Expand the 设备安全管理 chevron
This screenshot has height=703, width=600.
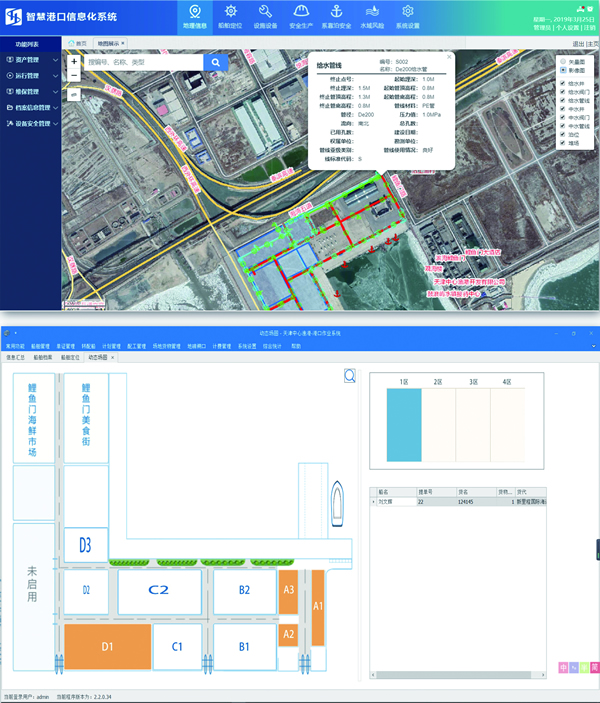click(55, 124)
